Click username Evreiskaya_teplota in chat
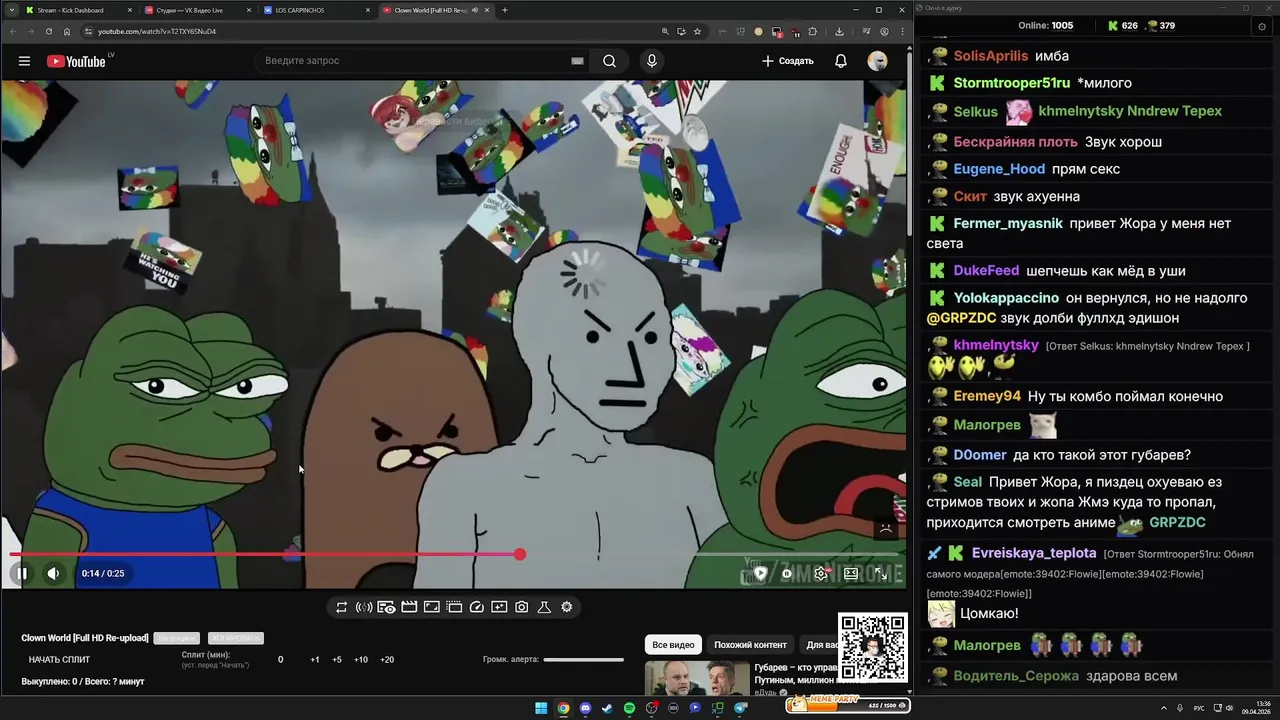1280x720 pixels. (x=1034, y=553)
